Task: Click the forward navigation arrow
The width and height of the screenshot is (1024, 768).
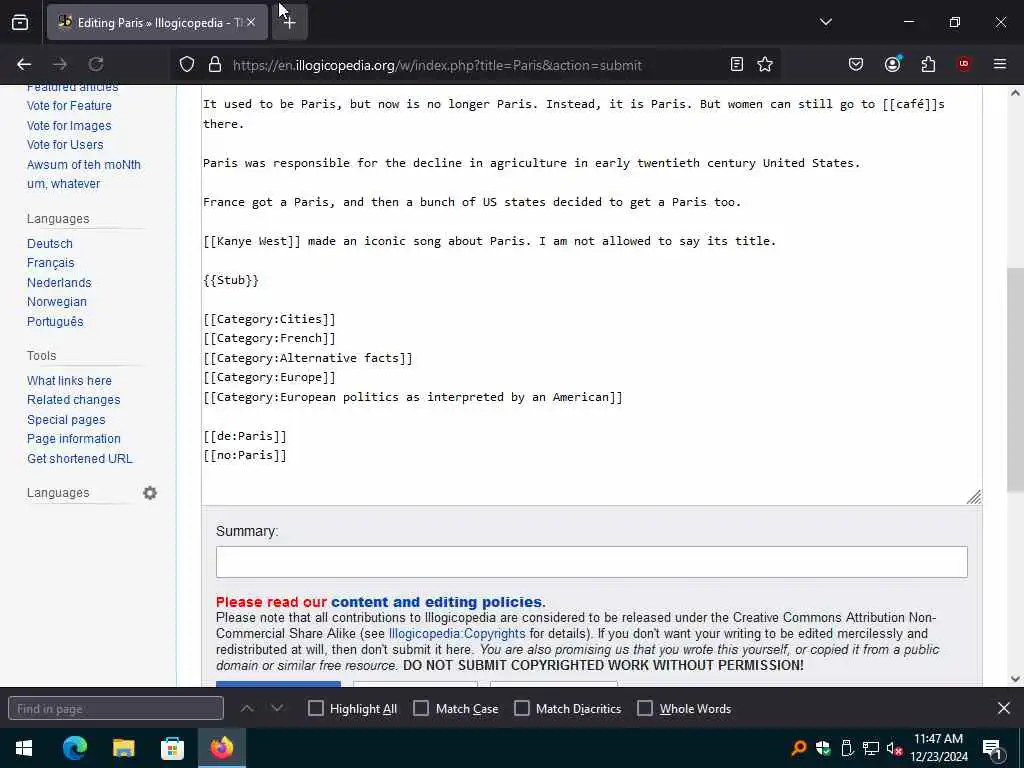Action: [60, 64]
